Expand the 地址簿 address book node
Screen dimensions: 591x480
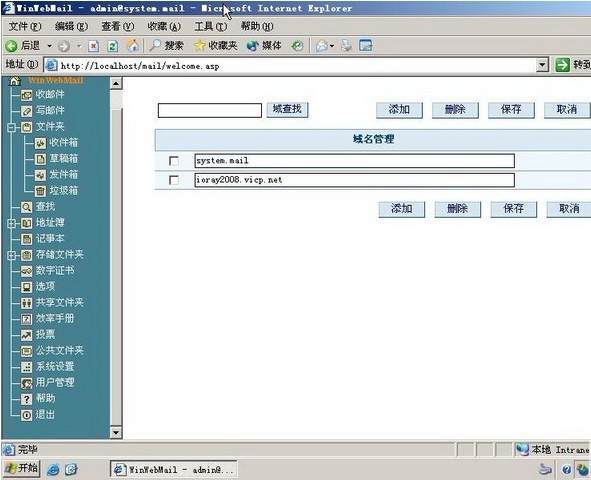pos(11,223)
